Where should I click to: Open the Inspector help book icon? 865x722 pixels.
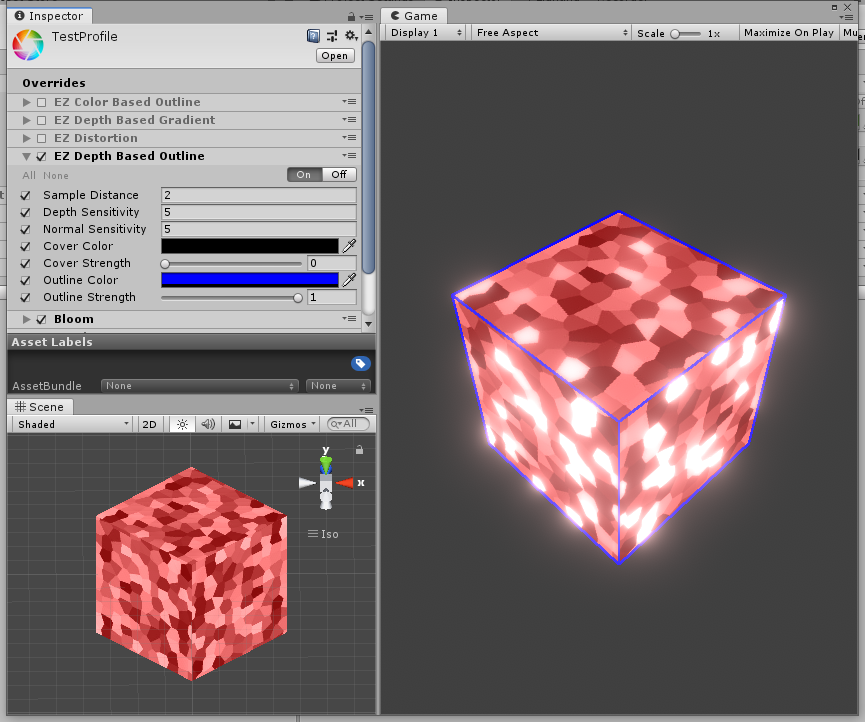pos(313,36)
